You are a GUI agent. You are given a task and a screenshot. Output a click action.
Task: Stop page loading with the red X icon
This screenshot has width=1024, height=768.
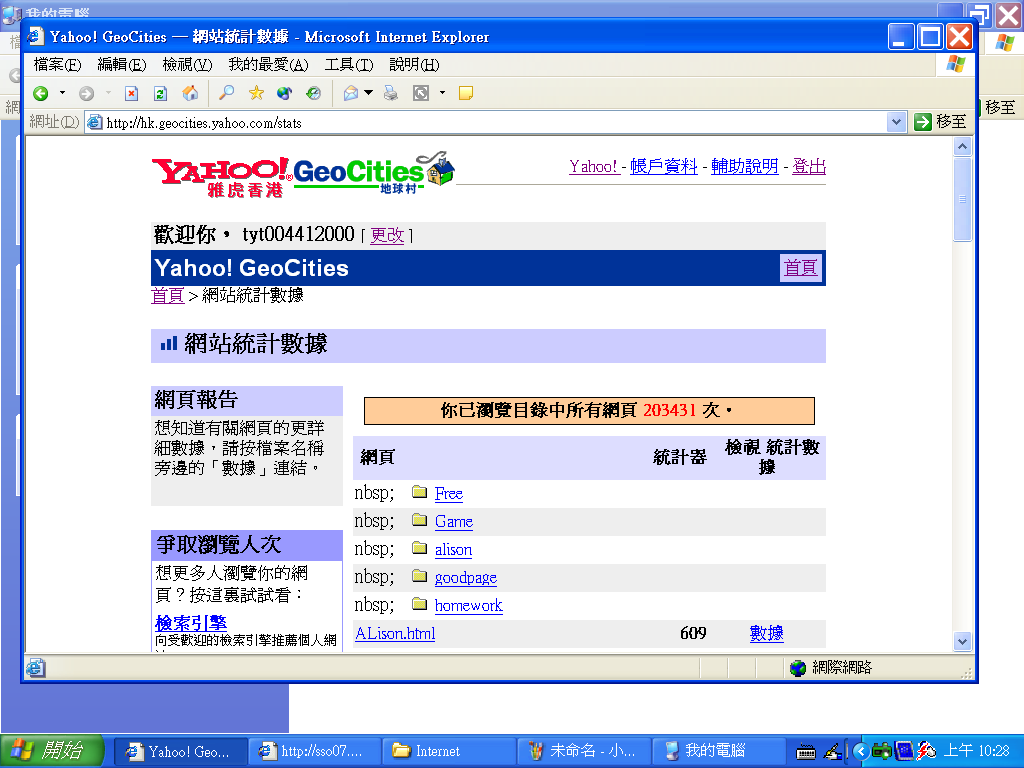pos(131,93)
